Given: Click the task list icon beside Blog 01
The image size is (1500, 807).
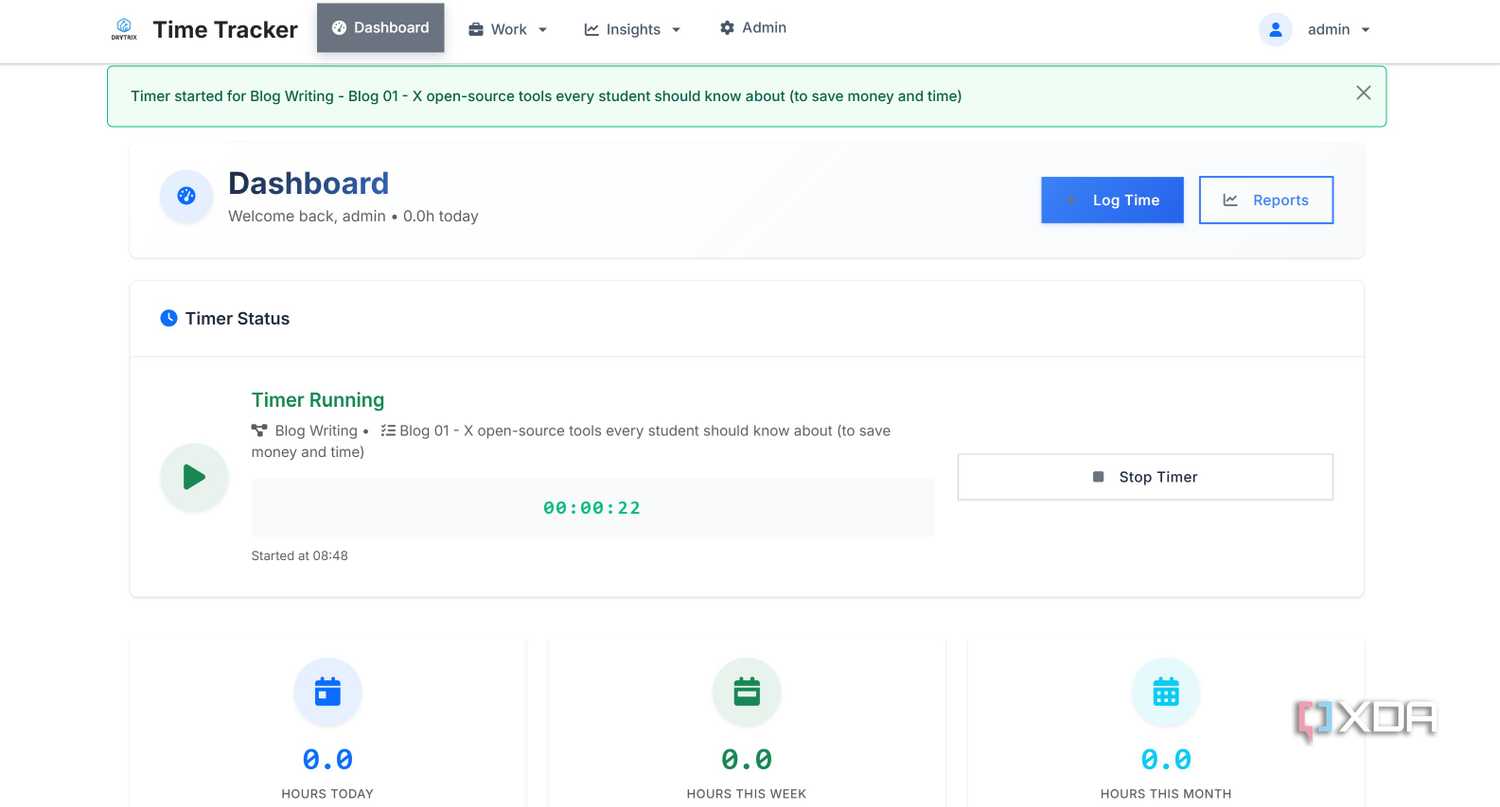Looking at the screenshot, I should 388,431.
